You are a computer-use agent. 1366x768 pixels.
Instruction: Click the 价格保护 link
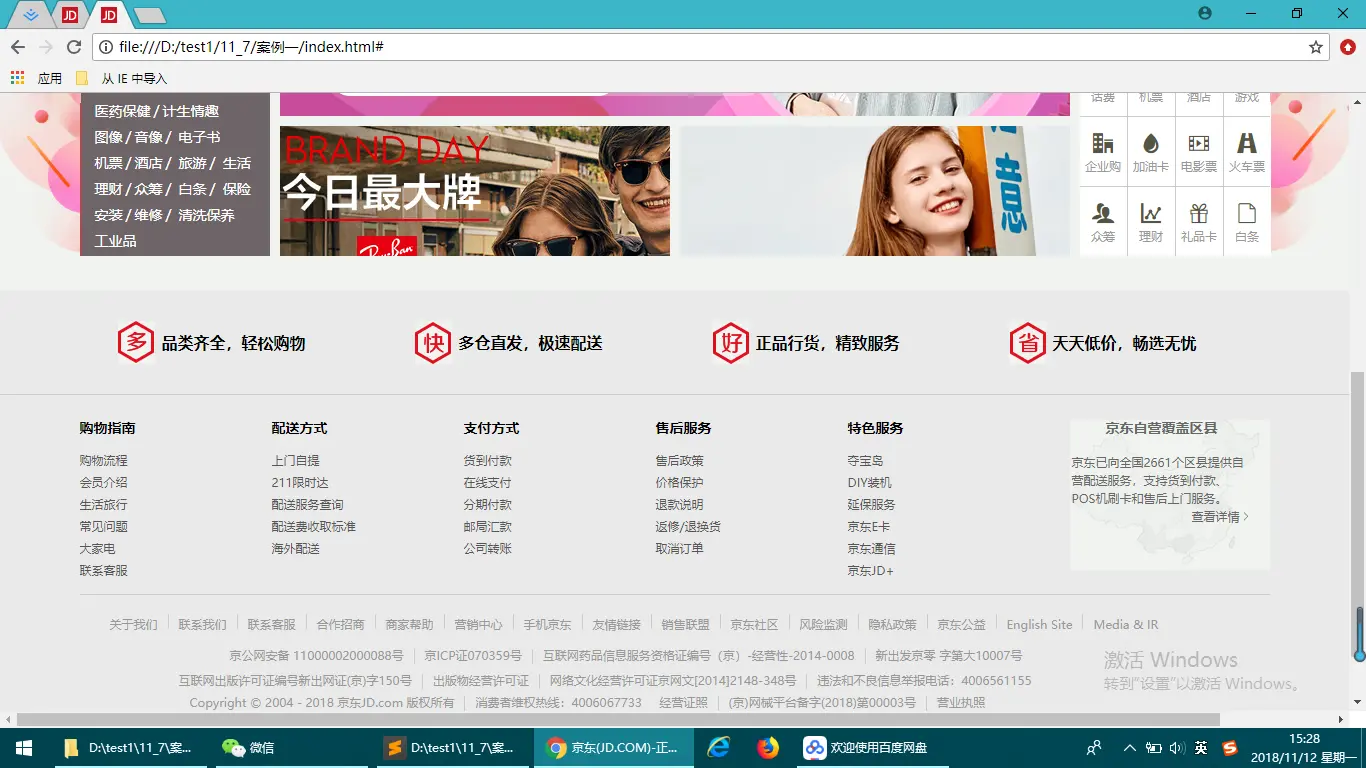tap(679, 483)
